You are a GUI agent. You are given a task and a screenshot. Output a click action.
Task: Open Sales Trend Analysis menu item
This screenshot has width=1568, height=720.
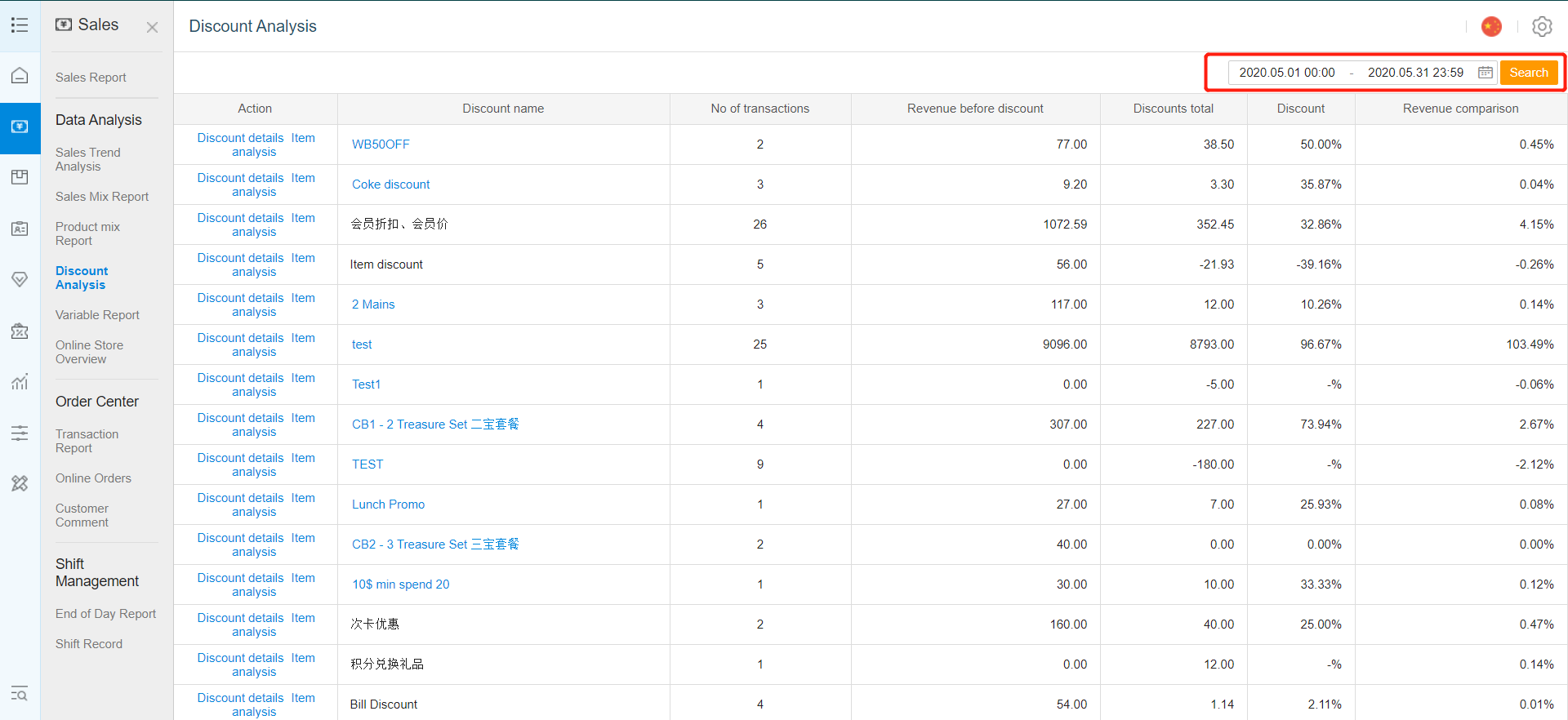87,159
